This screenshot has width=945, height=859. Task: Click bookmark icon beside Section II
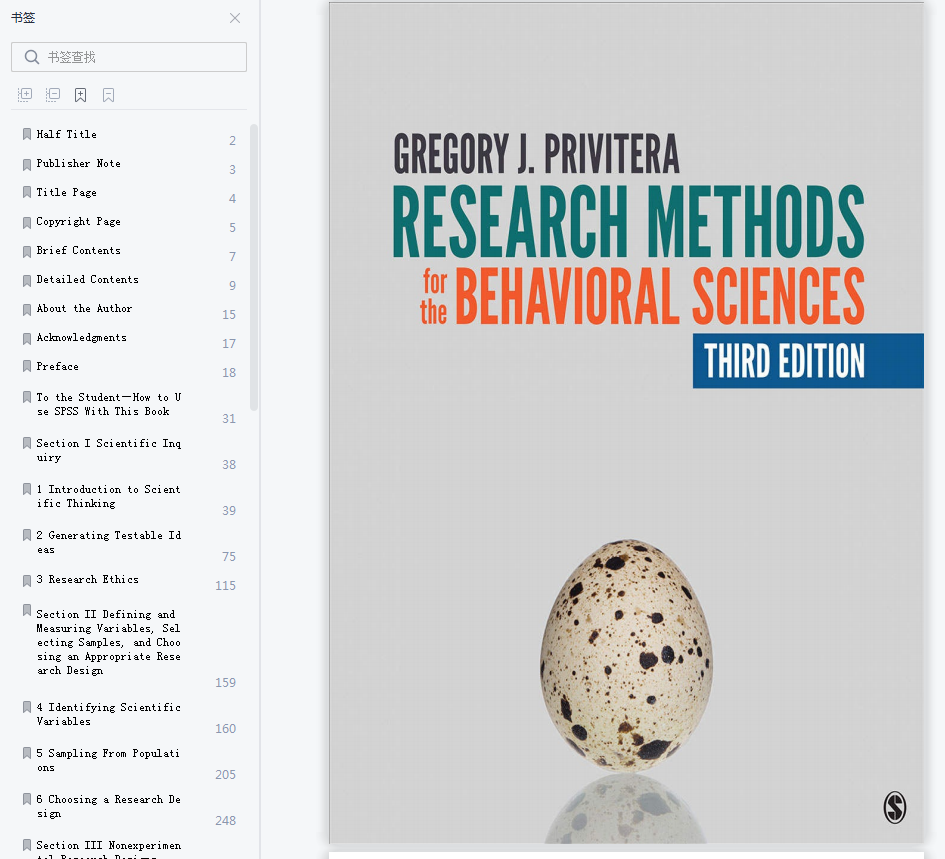27,610
